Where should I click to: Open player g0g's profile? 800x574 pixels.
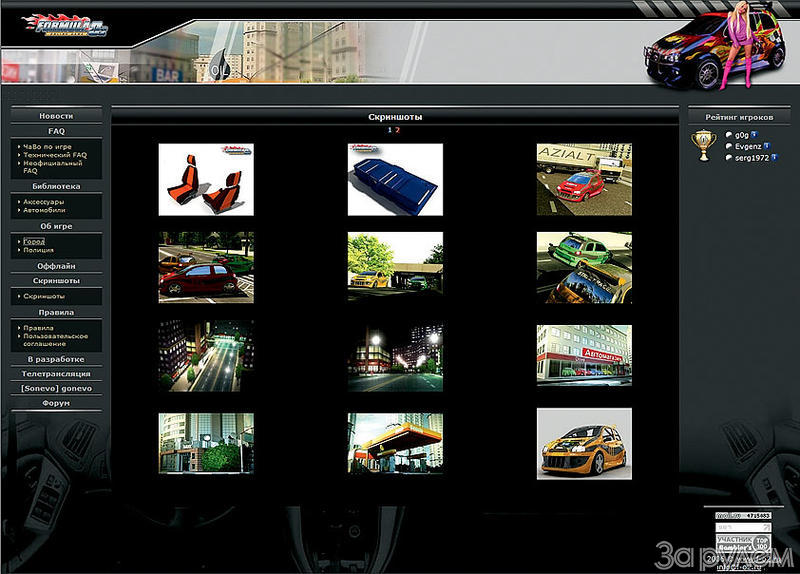[742, 134]
